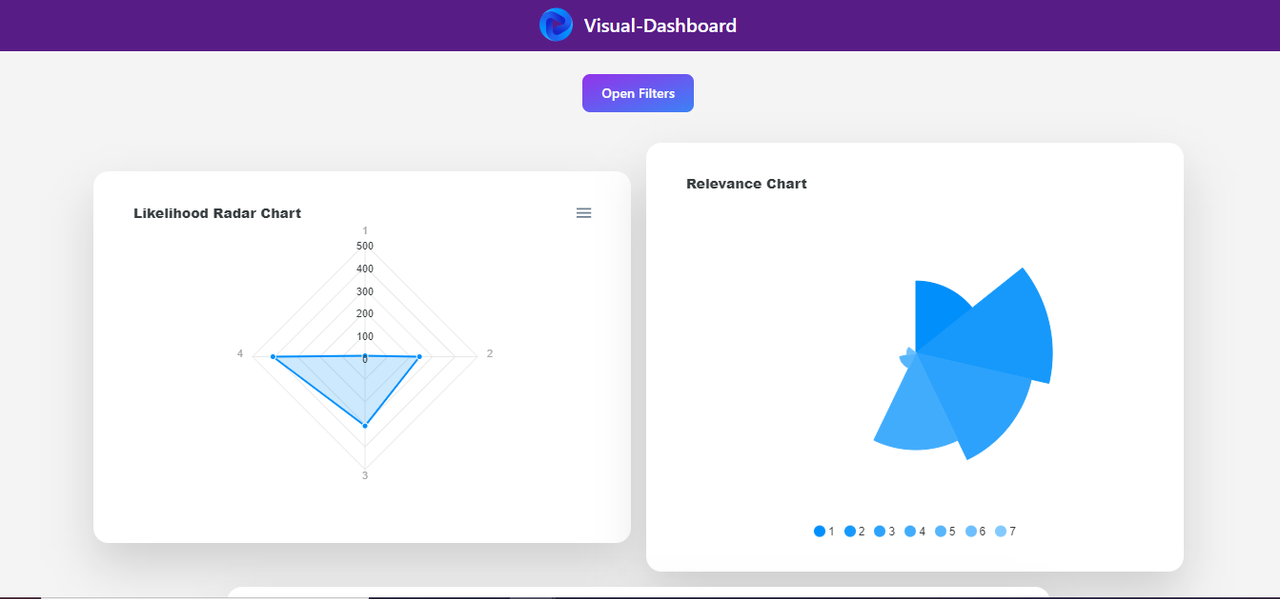This screenshot has width=1280, height=599.
Task: Click the radar data point at axis 4
Action: pos(273,357)
